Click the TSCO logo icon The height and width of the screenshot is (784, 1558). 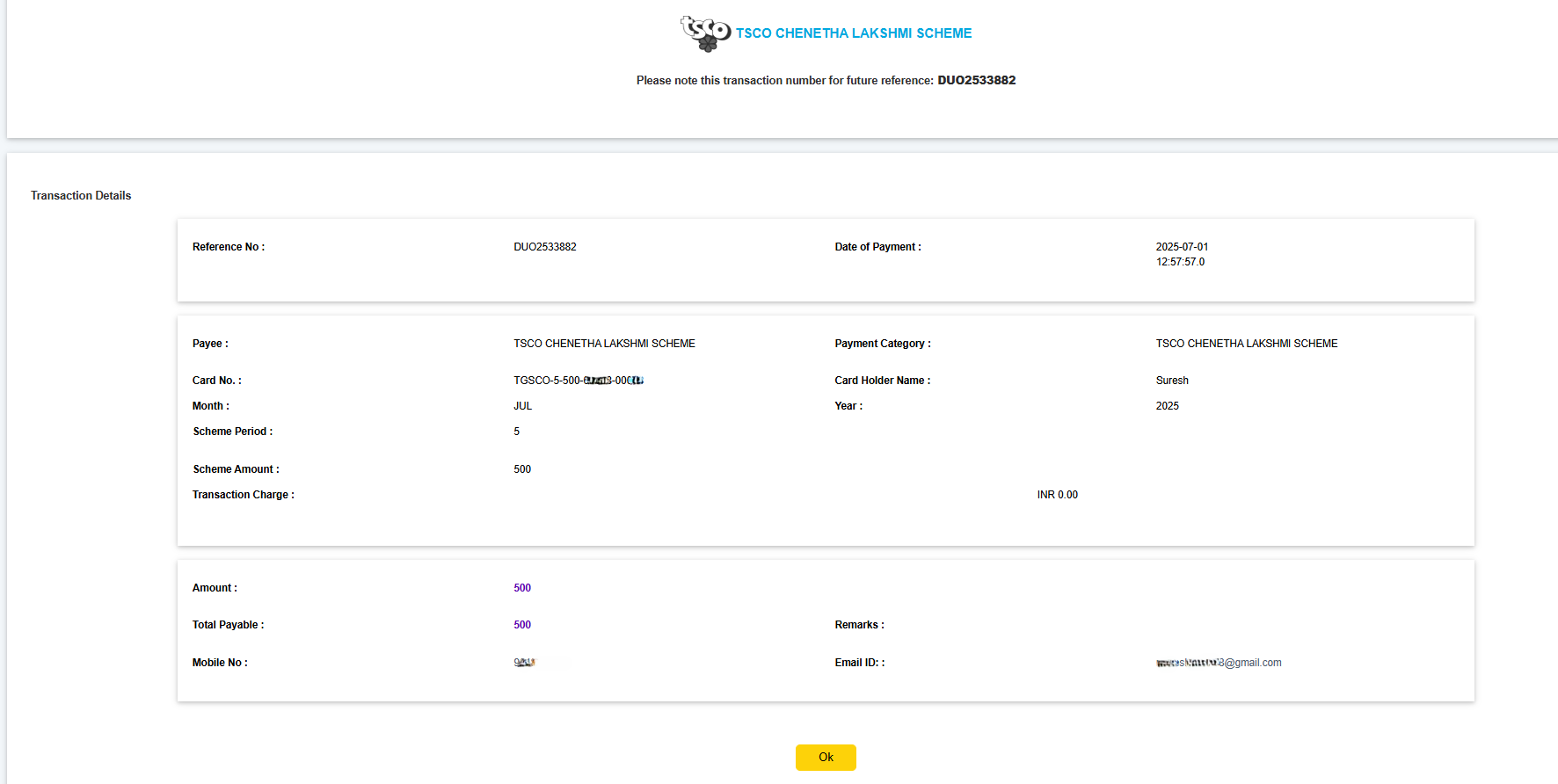[705, 33]
